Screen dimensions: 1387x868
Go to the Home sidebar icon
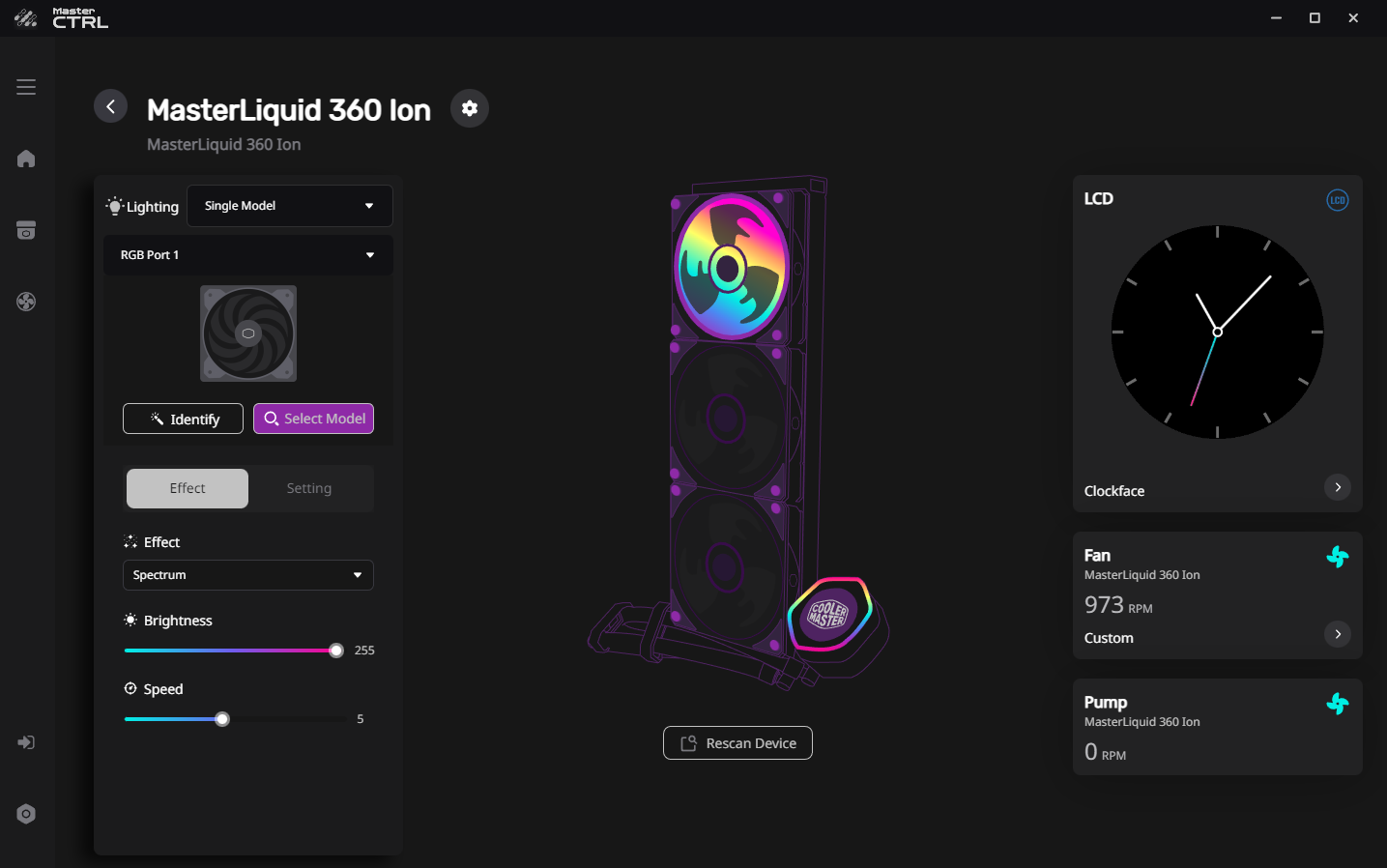coord(26,159)
